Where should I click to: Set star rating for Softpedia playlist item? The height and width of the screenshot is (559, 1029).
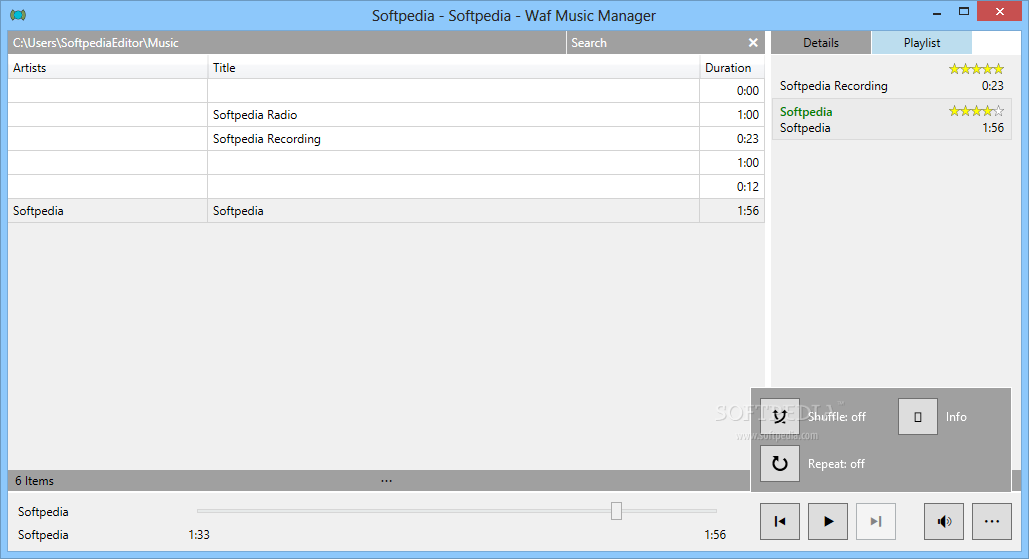976,111
